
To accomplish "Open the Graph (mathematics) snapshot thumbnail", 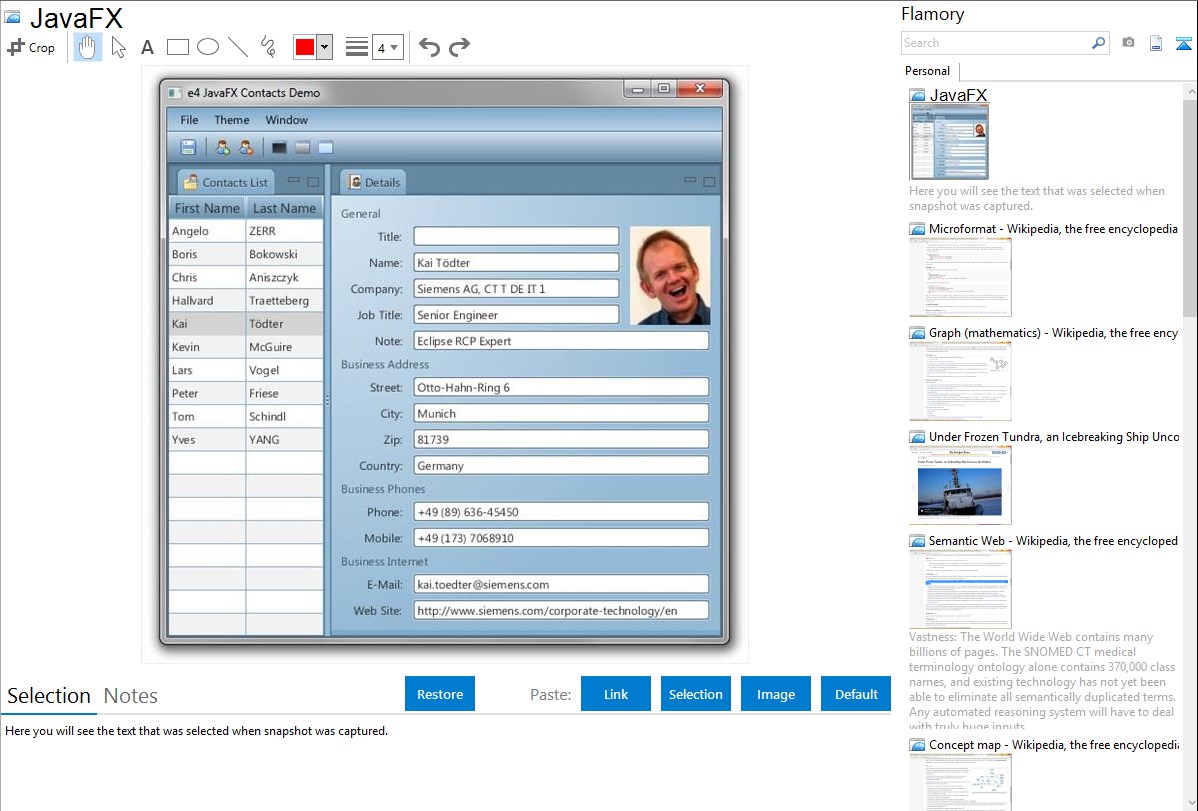I will point(960,381).
